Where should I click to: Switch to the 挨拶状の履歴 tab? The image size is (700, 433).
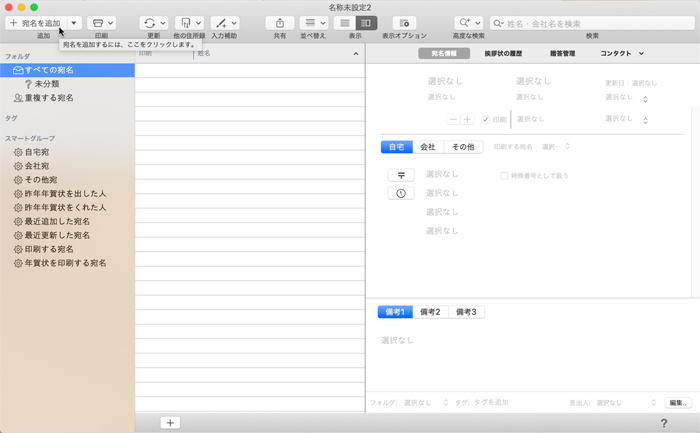point(501,53)
